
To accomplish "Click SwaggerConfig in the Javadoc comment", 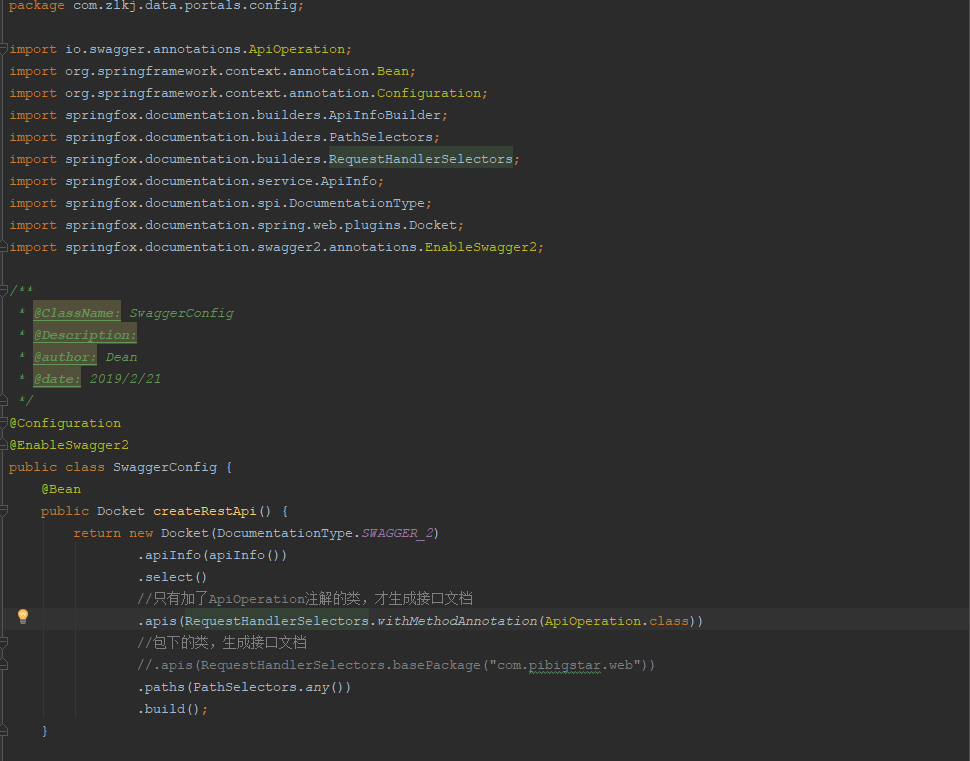I will pyautogui.click(x=181, y=313).
